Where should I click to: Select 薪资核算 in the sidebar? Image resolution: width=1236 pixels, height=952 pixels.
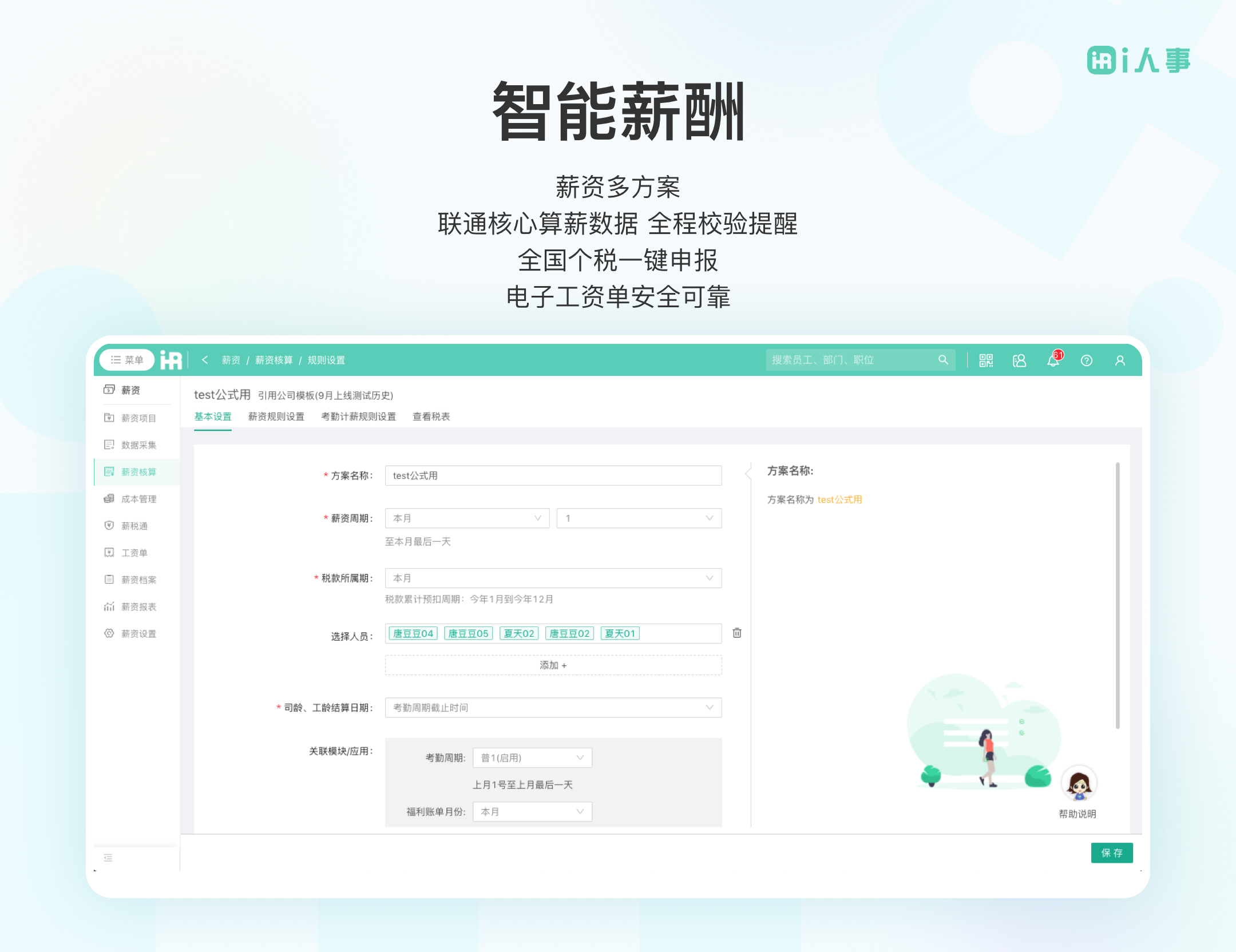[137, 472]
